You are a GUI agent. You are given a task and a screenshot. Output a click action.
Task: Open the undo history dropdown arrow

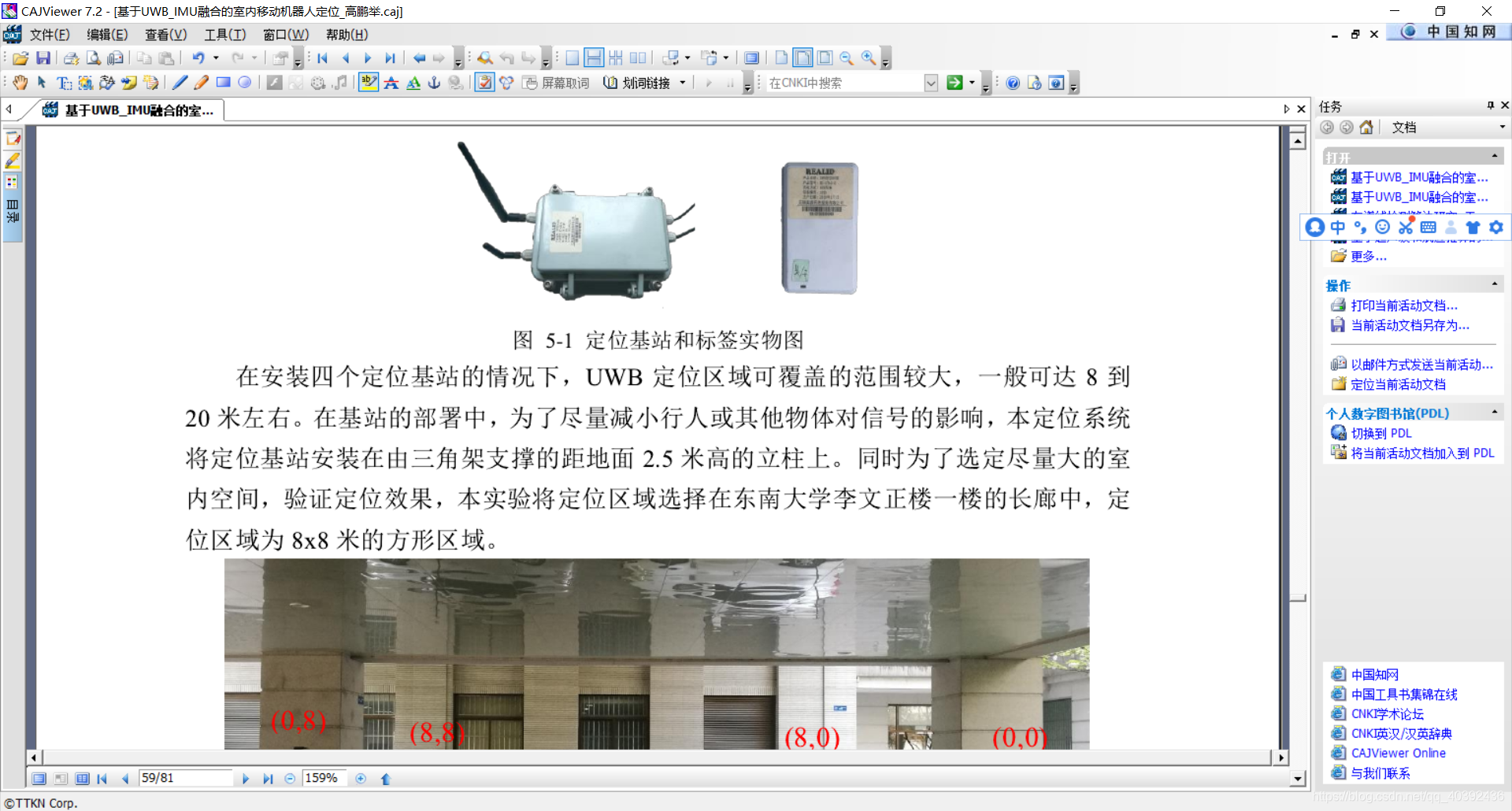[216, 58]
